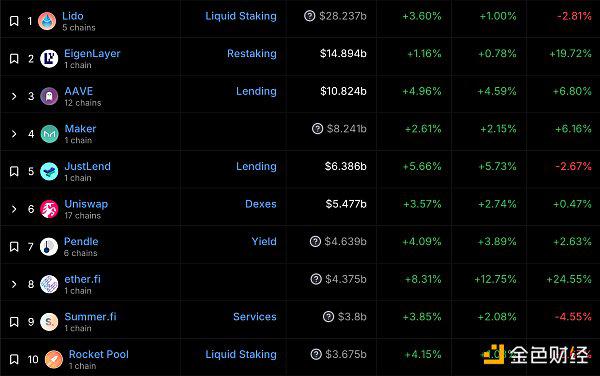The image size is (600, 376).
Task: Open the Pendle protocol page
Action: coord(81,241)
